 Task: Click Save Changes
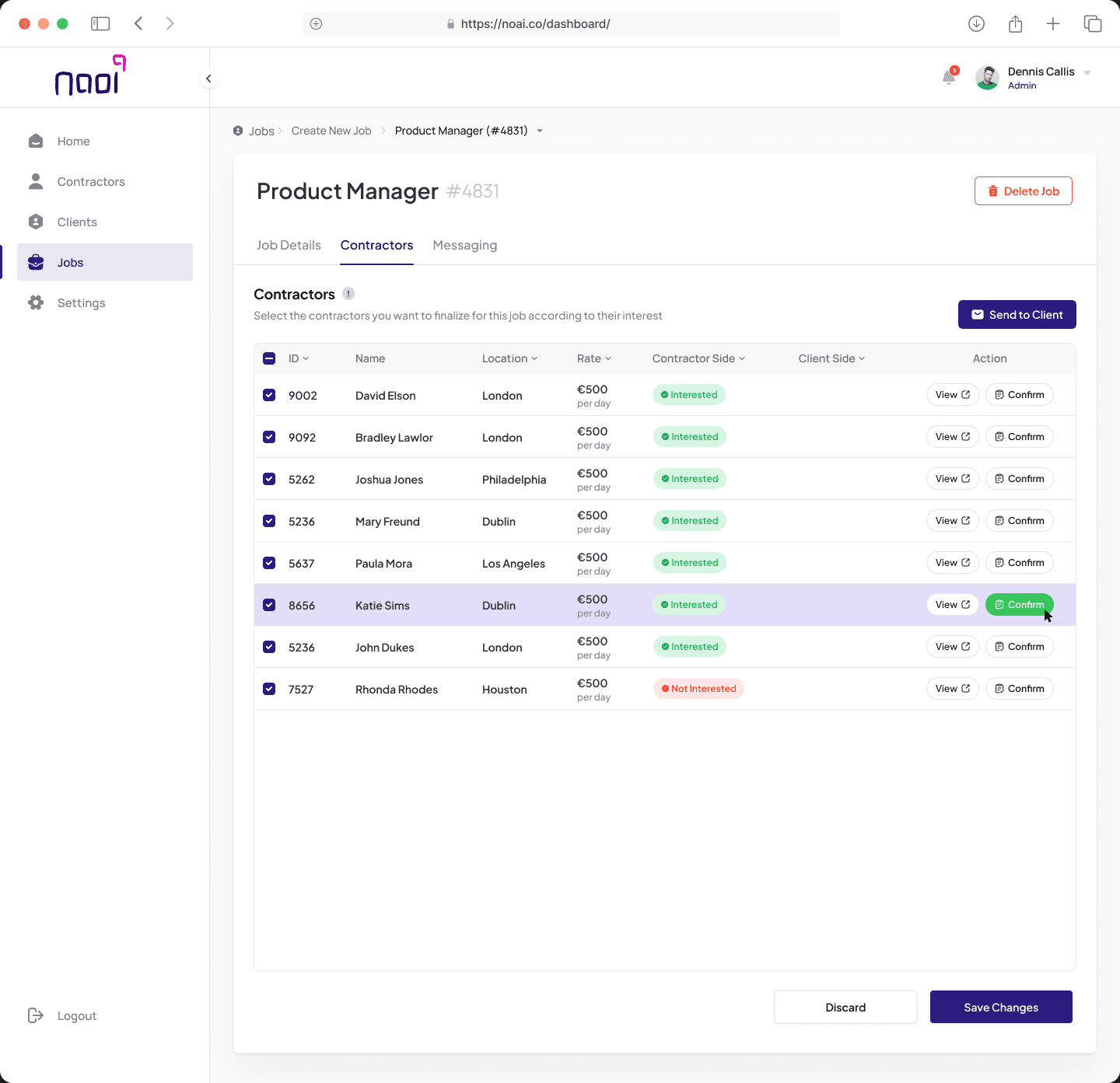tap(1001, 1007)
